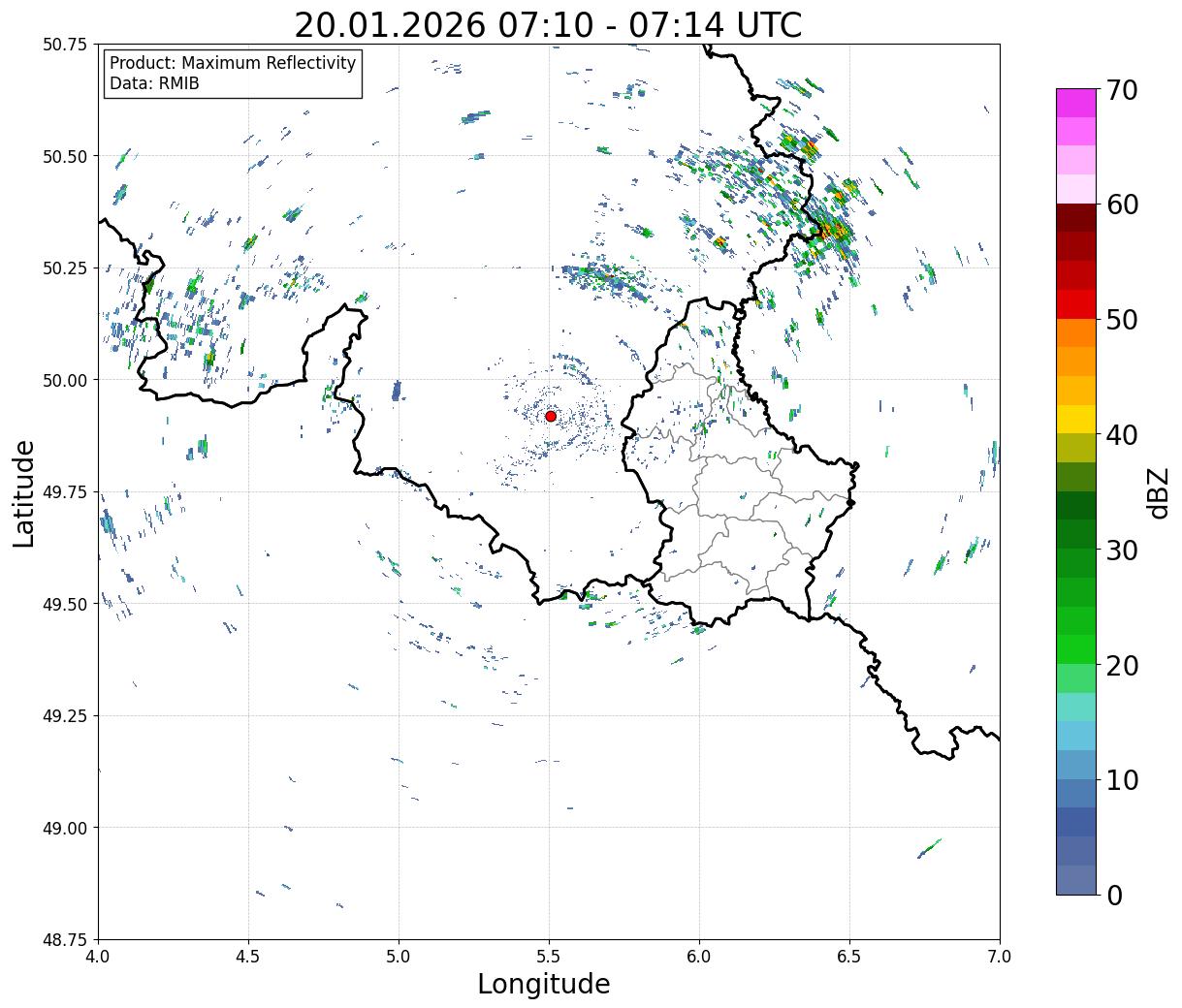Click the latitude tick label 50.00

coord(65,380)
